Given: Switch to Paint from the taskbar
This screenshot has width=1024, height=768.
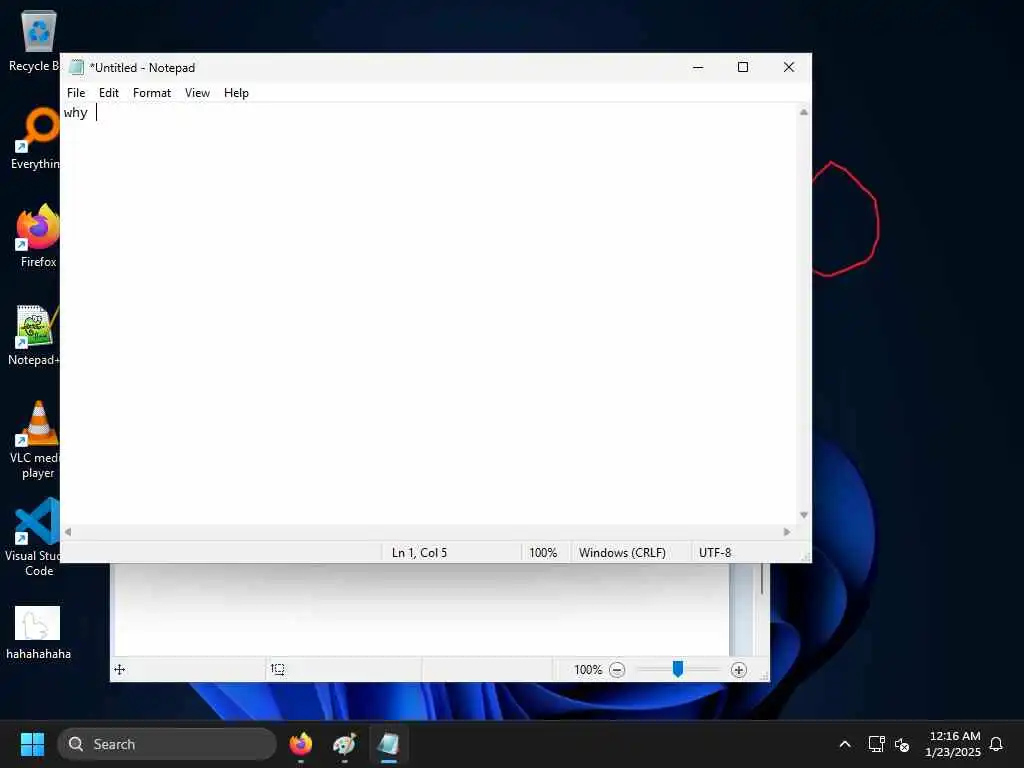Looking at the screenshot, I should [x=344, y=744].
